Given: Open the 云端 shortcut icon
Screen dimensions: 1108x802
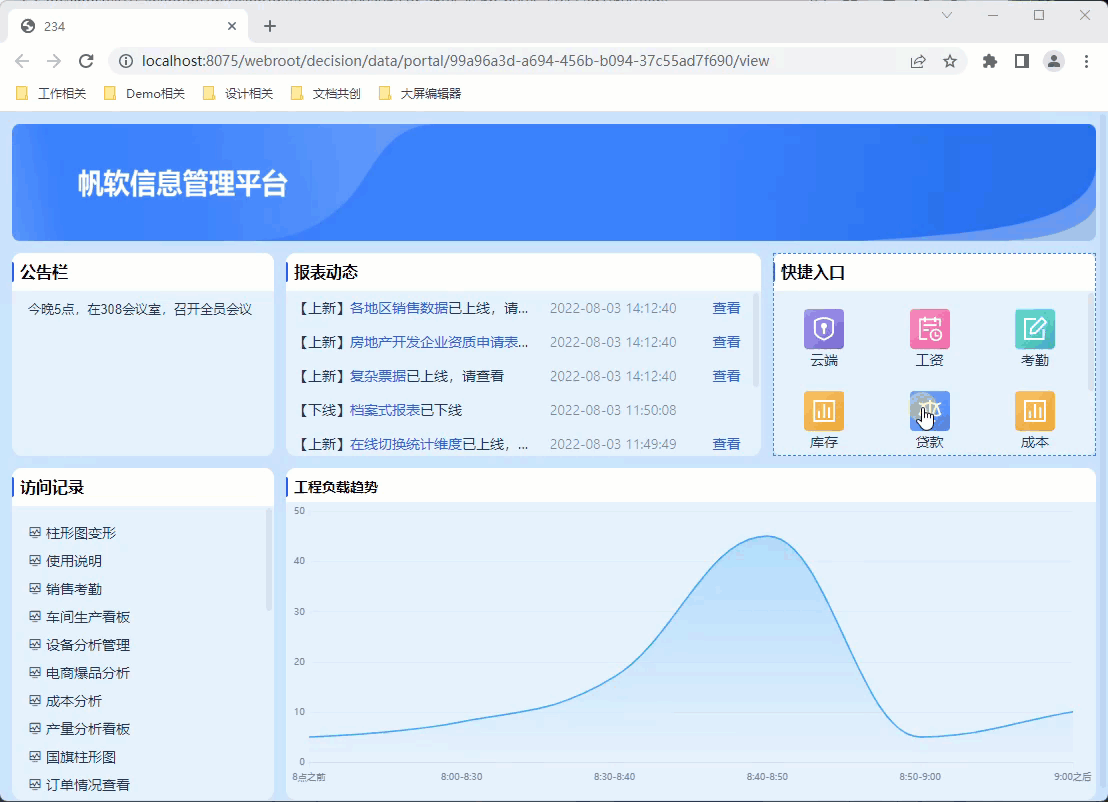Looking at the screenshot, I should 824,329.
